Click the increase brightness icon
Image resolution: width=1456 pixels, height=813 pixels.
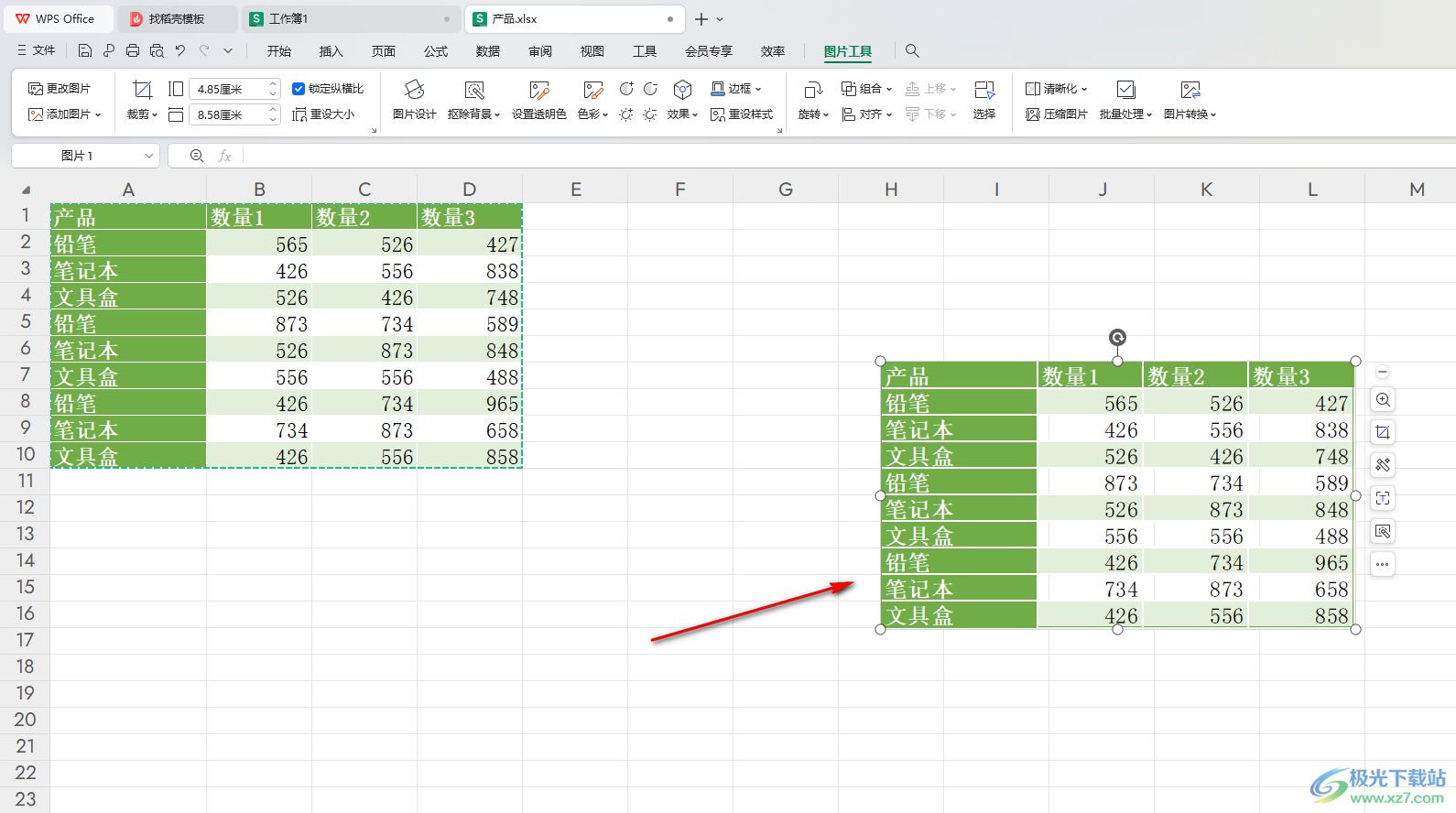626,114
